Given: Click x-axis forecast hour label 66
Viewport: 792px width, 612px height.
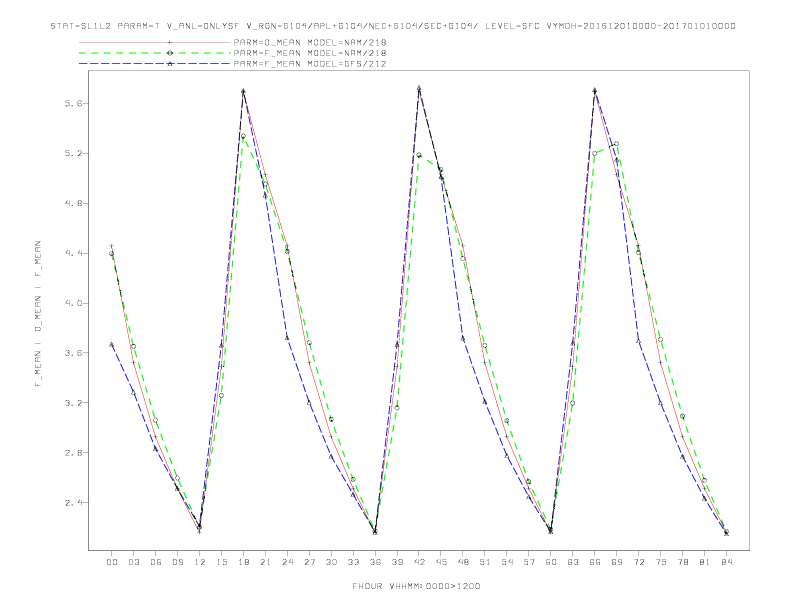Looking at the screenshot, I should 595,562.
